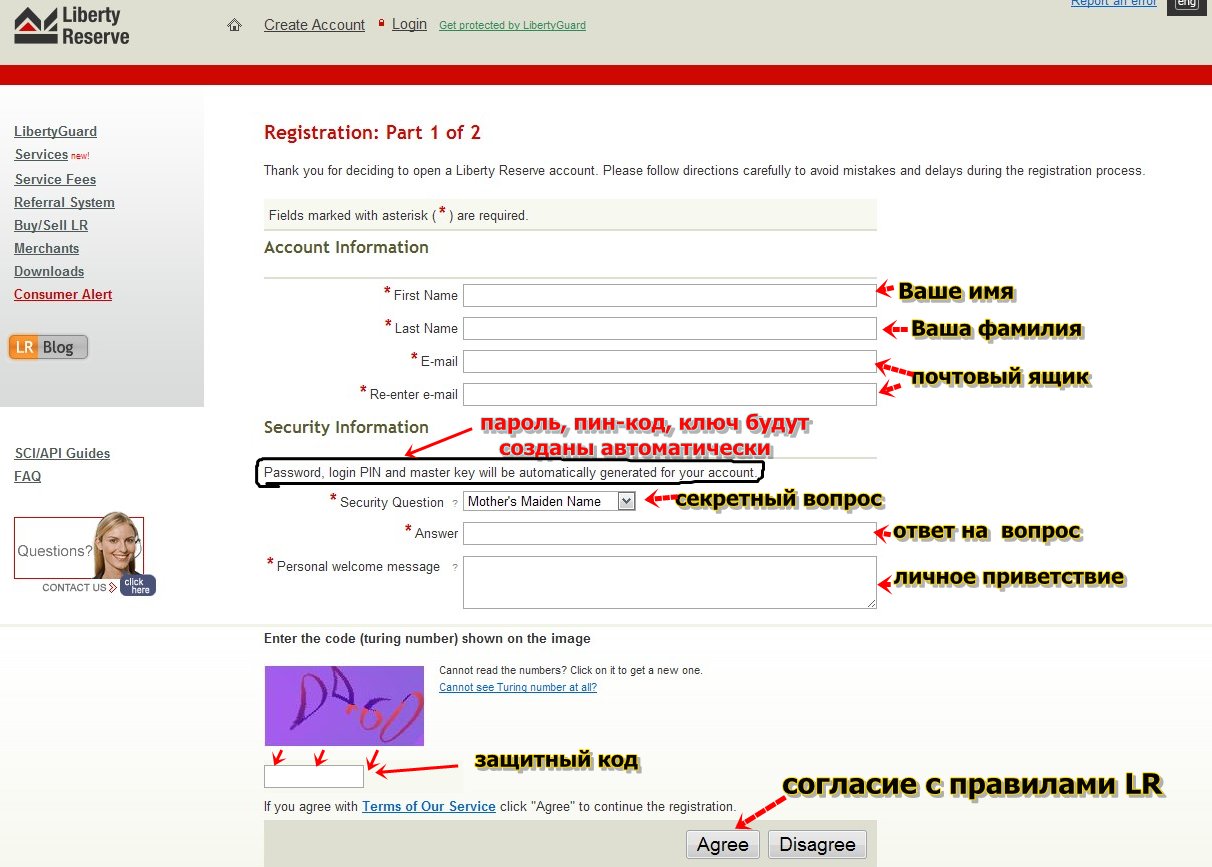1212x867 pixels.
Task: Click the 'Registration: Part 1 of 2' heading
Action: click(372, 132)
